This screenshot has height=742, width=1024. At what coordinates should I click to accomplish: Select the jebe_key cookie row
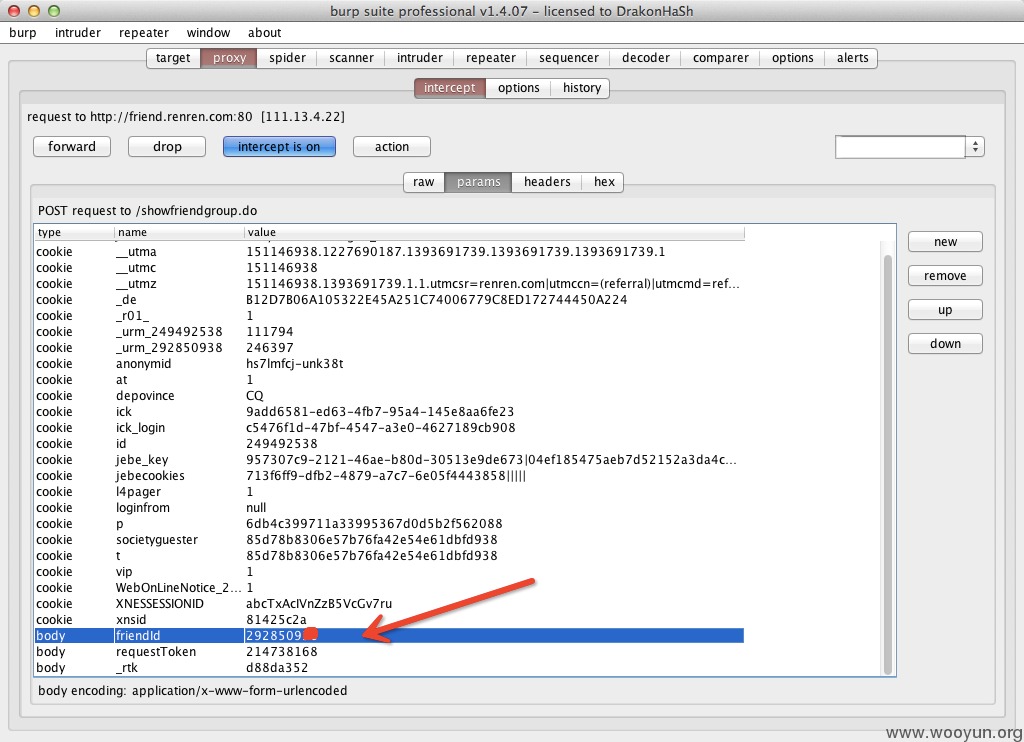(389, 460)
